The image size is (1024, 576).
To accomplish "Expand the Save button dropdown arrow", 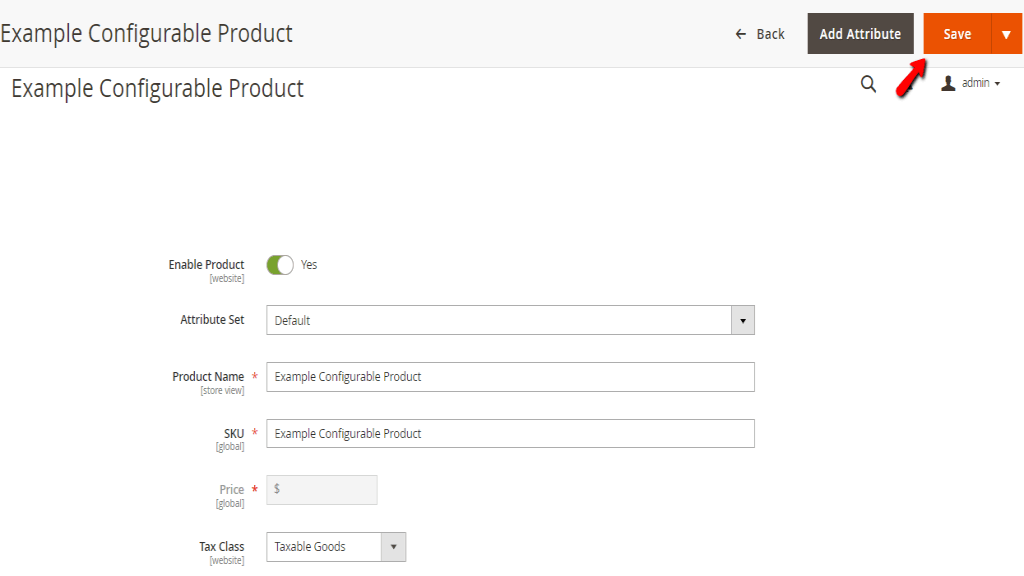I will [x=1003, y=33].
